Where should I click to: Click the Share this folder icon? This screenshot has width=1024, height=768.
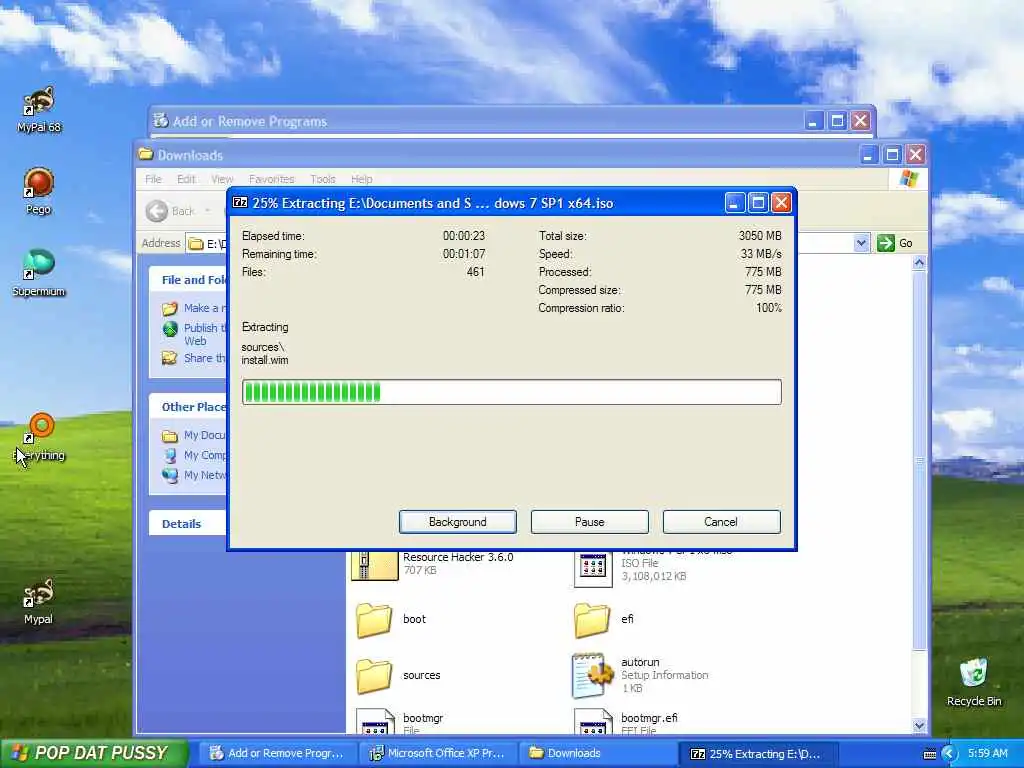(170, 358)
